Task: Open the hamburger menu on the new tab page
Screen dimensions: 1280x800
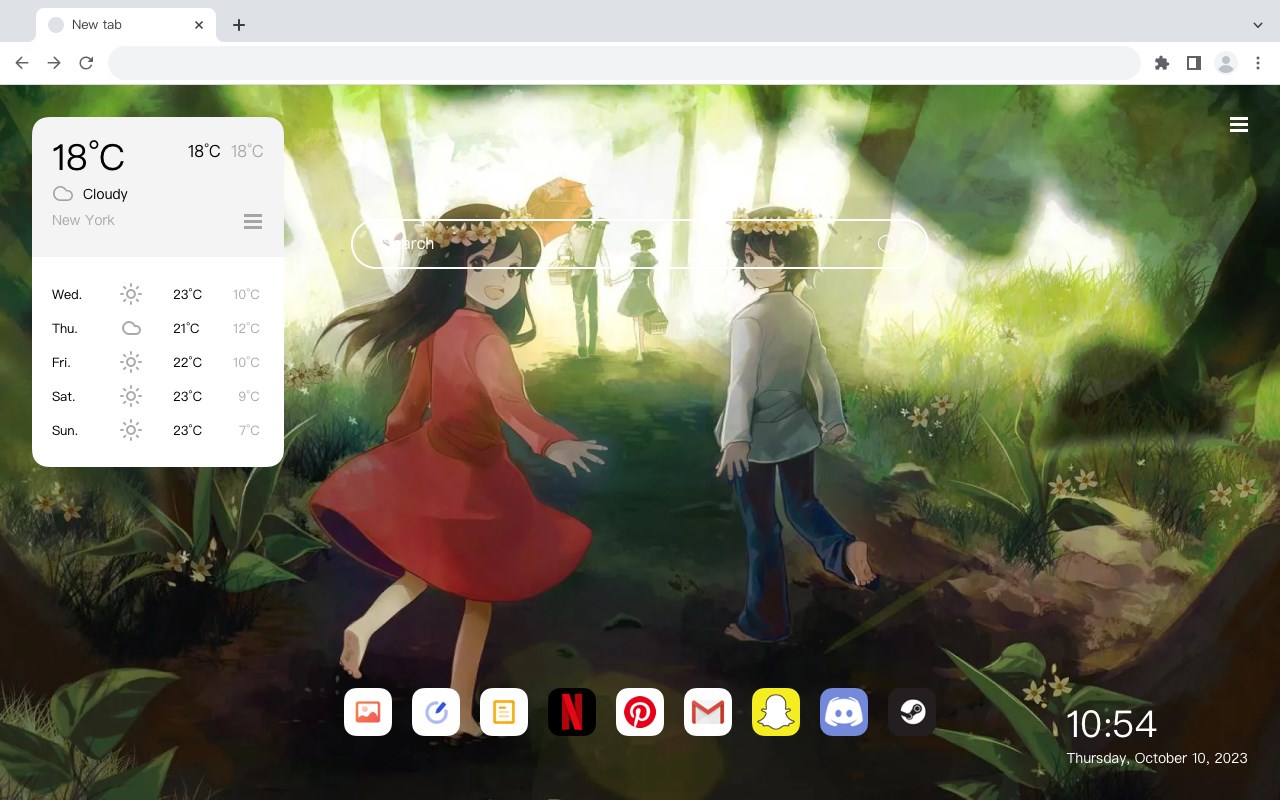Action: point(1239,125)
